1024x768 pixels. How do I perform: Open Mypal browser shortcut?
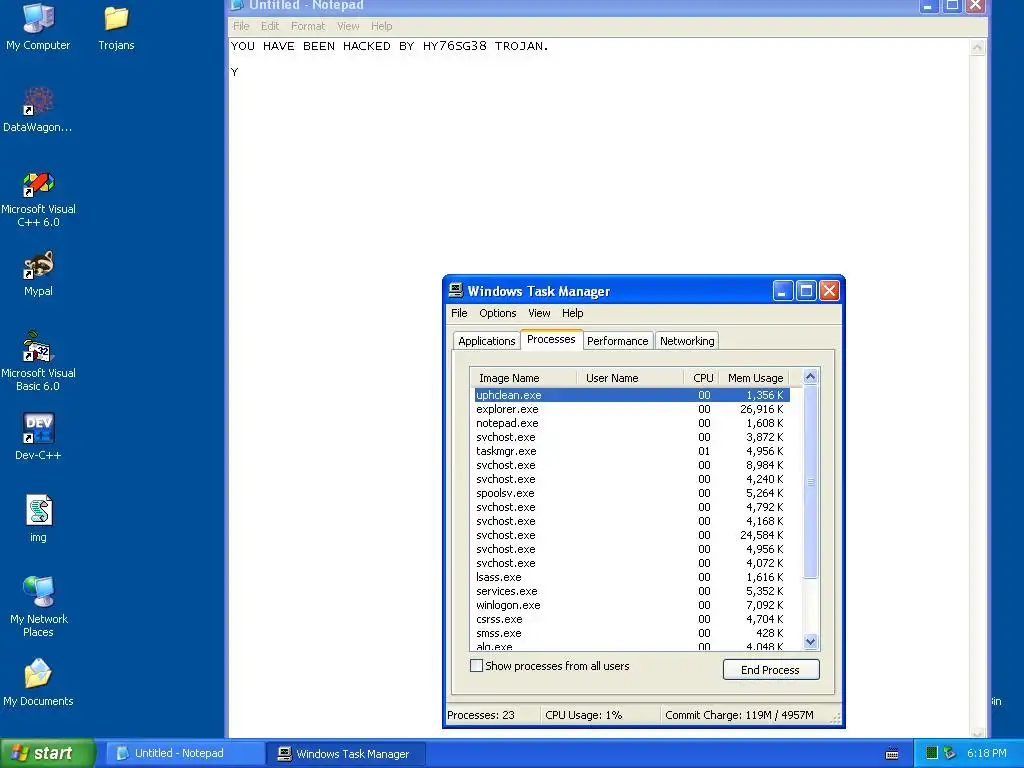(x=38, y=274)
